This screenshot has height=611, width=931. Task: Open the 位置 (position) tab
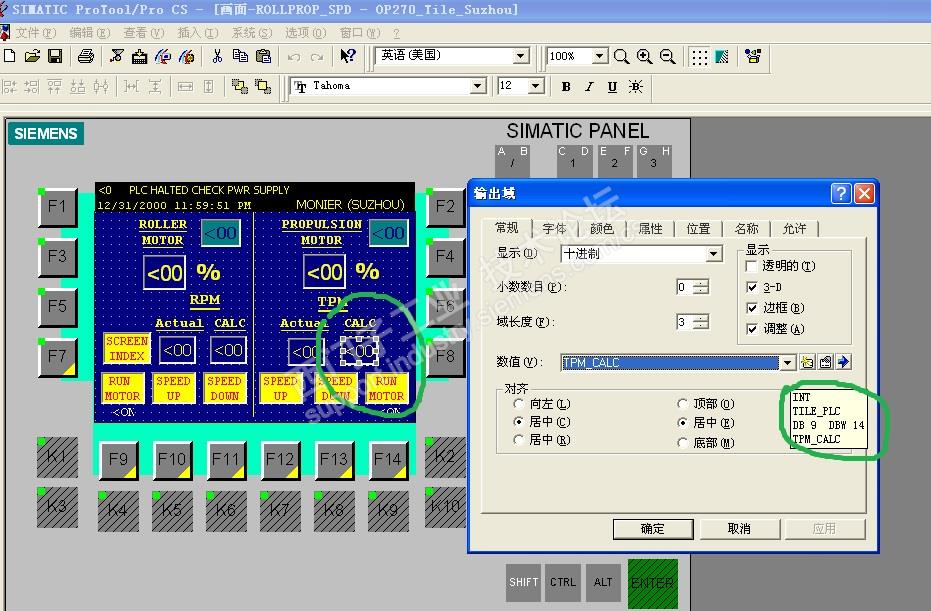[698, 229]
